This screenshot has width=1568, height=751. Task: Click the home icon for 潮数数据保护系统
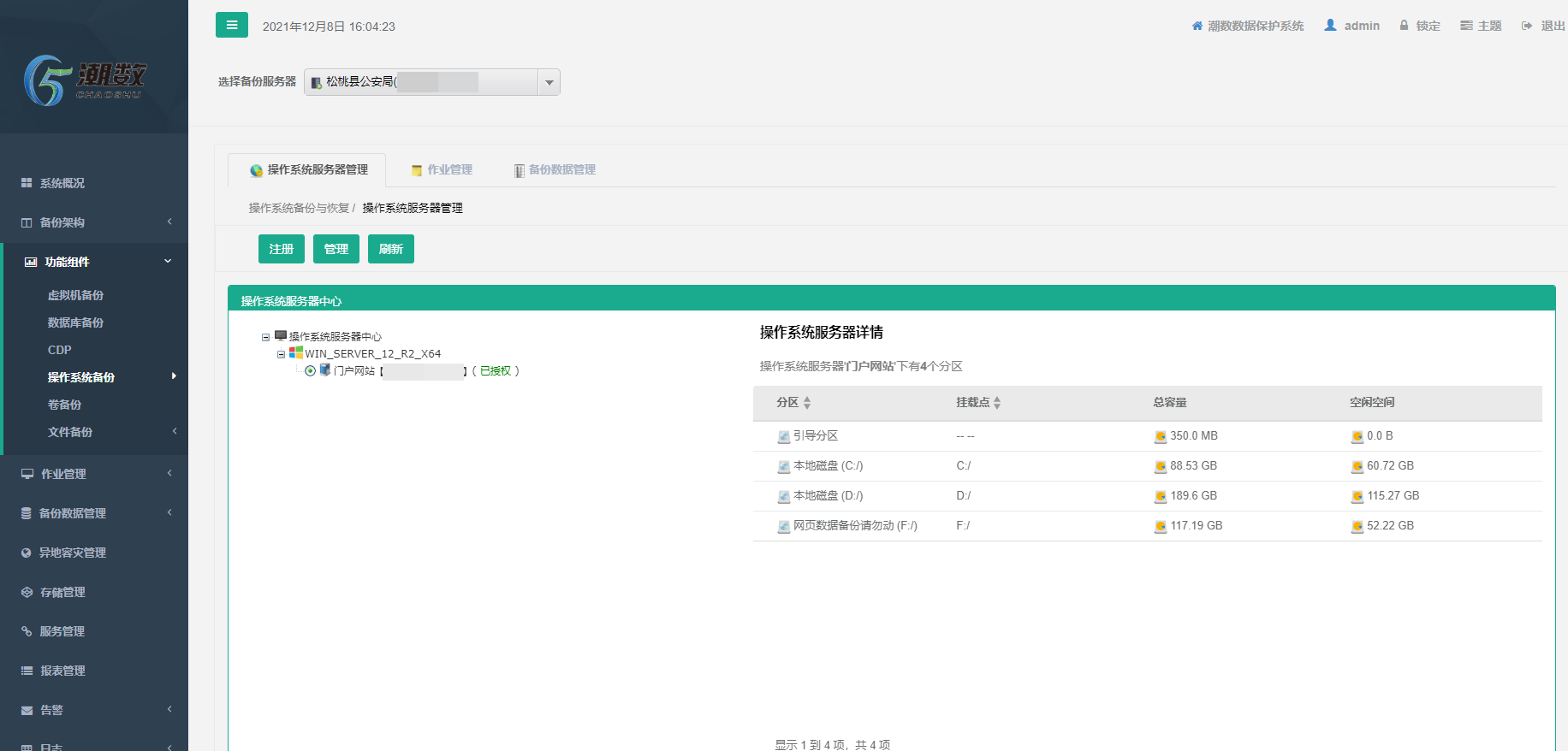pyautogui.click(x=1197, y=26)
